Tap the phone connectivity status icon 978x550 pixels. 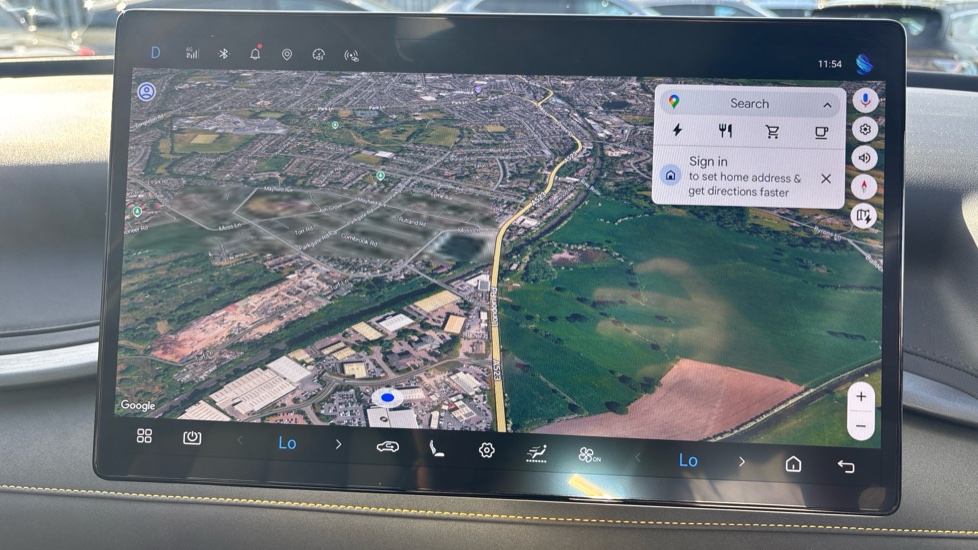[x=352, y=56]
